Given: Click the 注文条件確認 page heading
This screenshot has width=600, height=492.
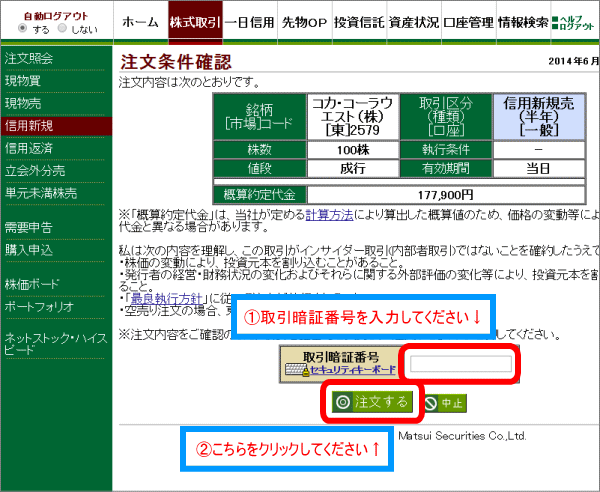Looking at the screenshot, I should 176,62.
